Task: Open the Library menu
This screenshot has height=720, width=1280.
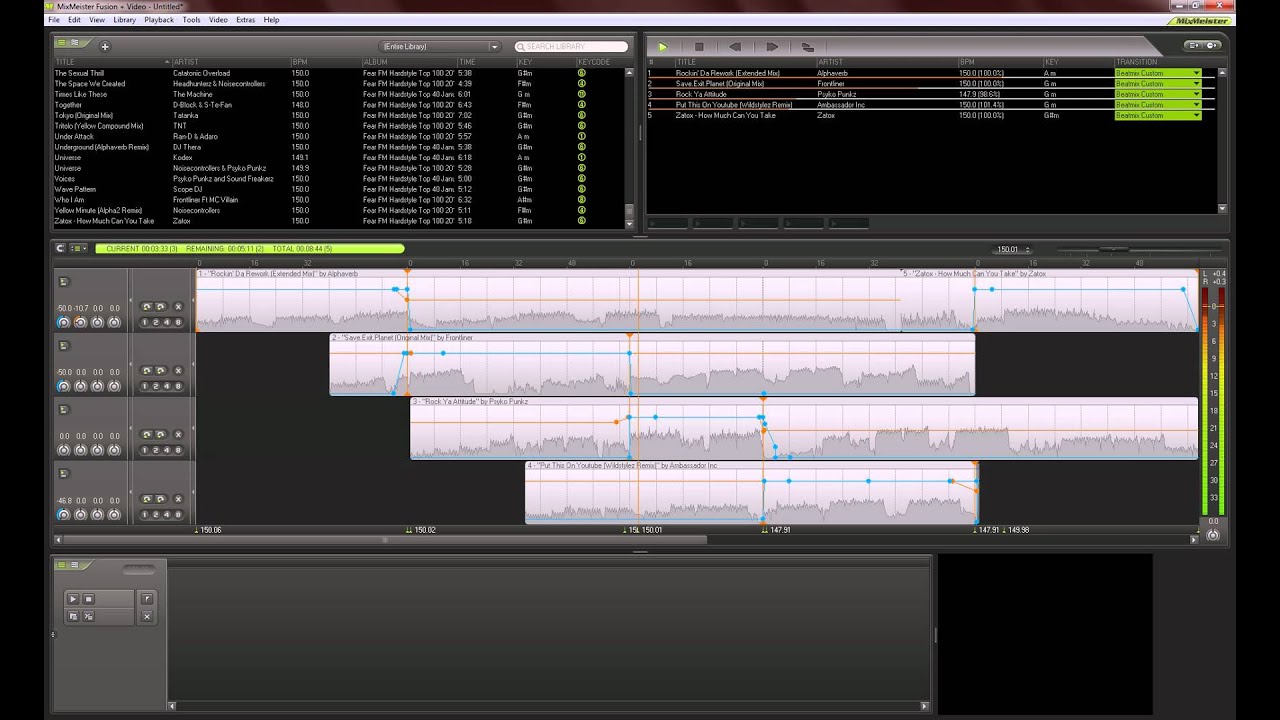Action: coord(124,20)
